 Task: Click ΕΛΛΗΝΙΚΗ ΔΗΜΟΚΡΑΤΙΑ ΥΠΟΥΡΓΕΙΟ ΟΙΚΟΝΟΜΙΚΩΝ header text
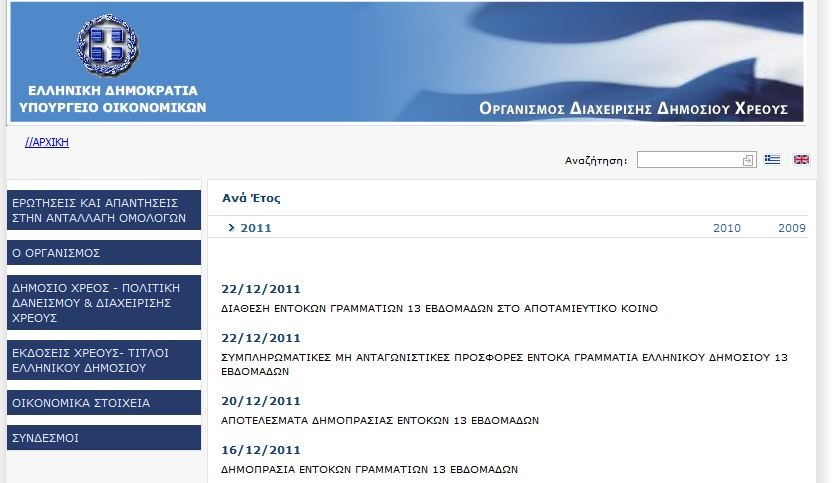[112, 99]
